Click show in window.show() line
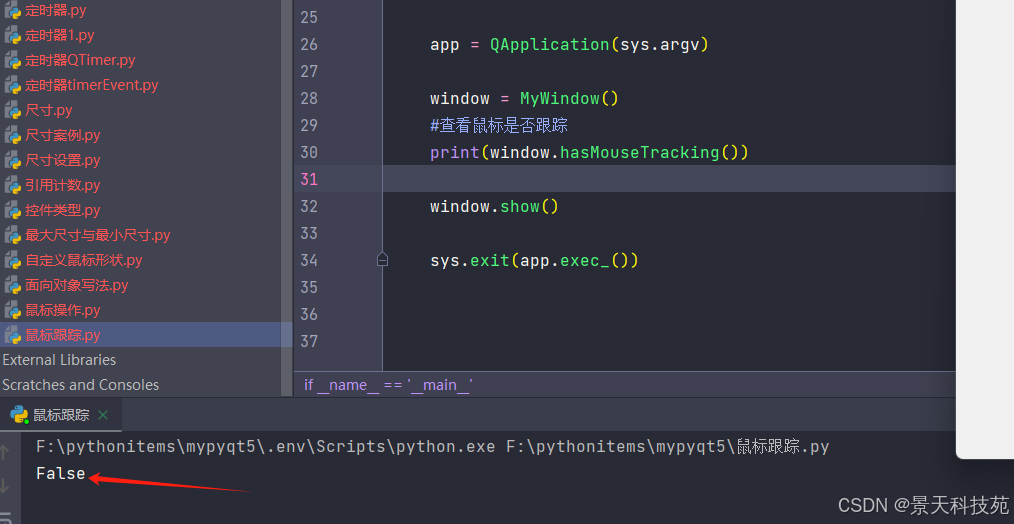The height and width of the screenshot is (524, 1014). 520,206
